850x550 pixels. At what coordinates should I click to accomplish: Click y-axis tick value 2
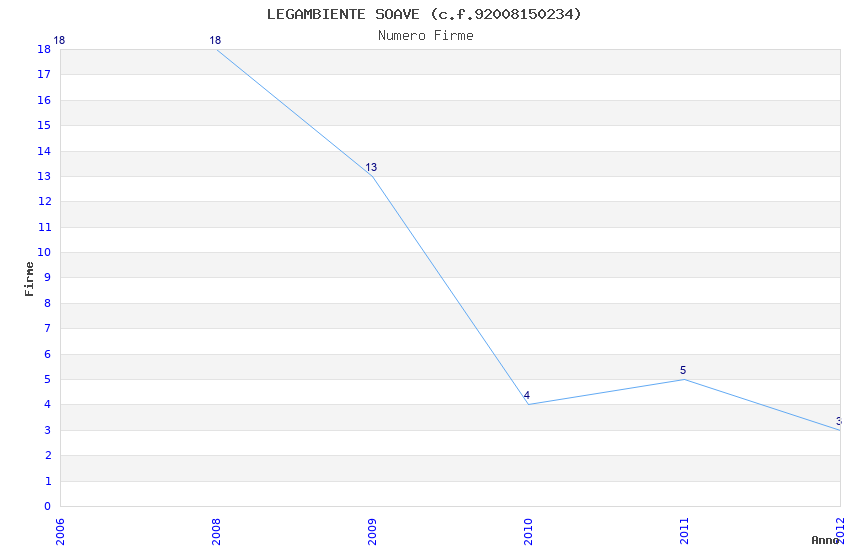[48, 456]
